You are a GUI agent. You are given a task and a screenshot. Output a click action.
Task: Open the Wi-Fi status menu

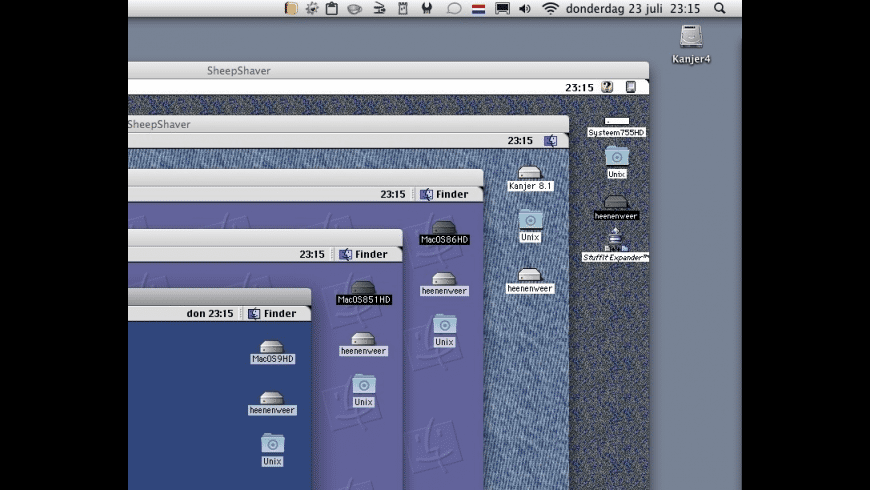[550, 8]
